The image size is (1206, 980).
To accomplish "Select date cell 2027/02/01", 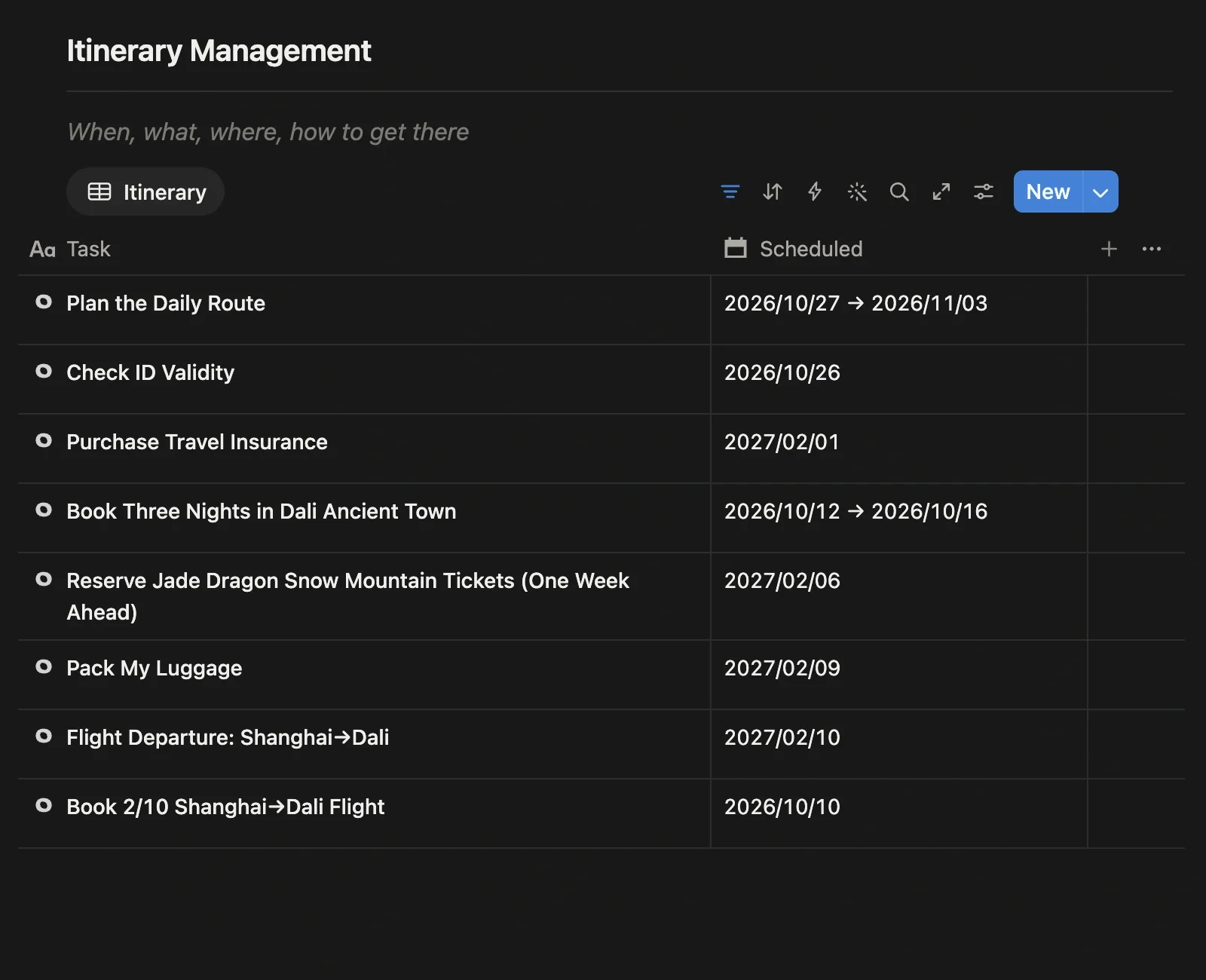I will (x=899, y=449).
